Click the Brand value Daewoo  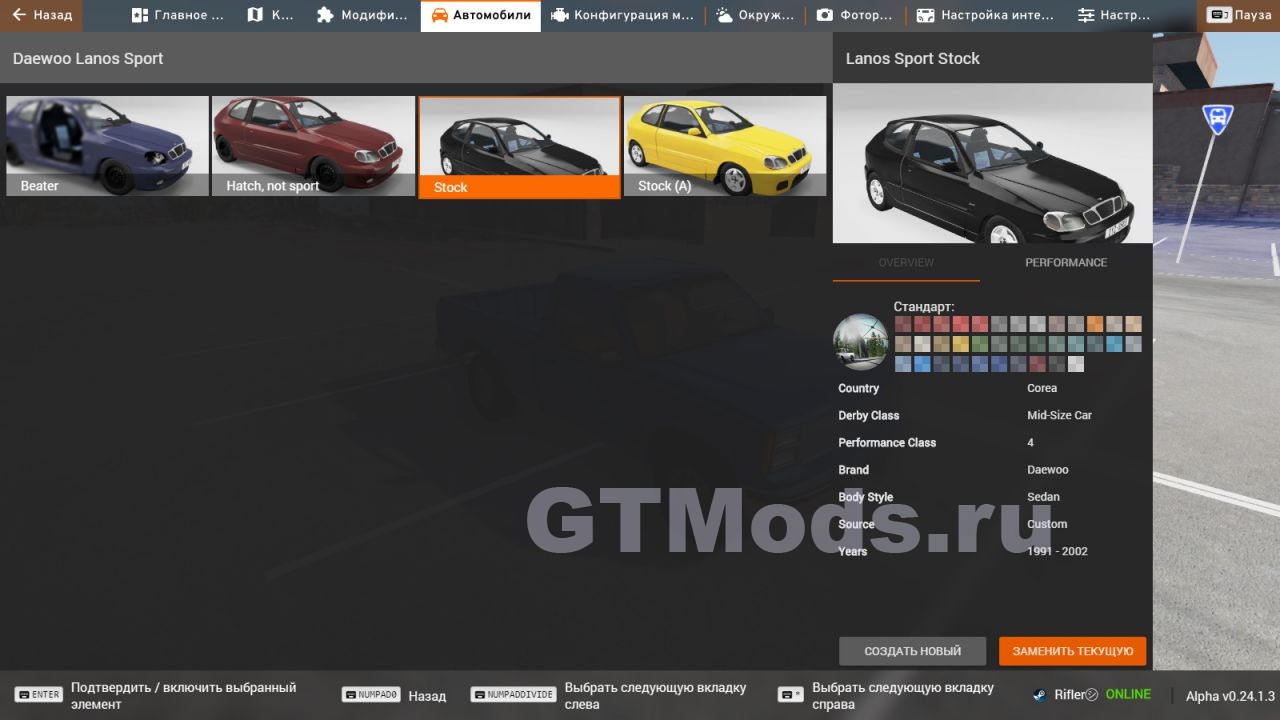pos(1048,469)
